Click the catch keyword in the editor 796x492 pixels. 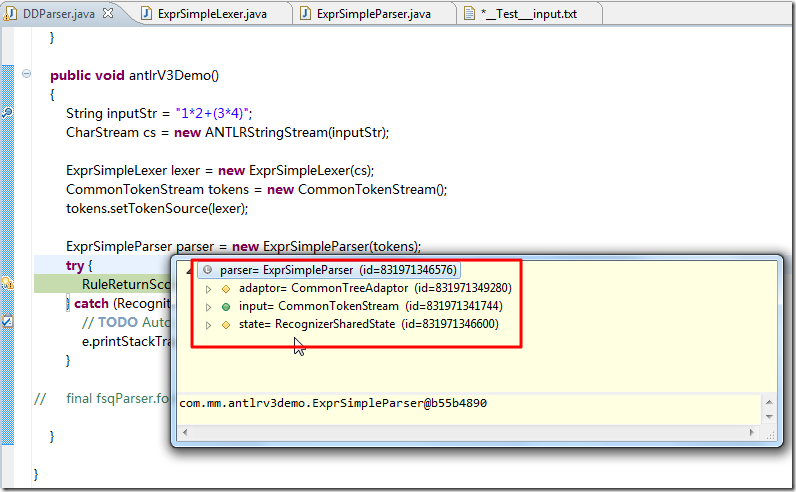(91, 304)
